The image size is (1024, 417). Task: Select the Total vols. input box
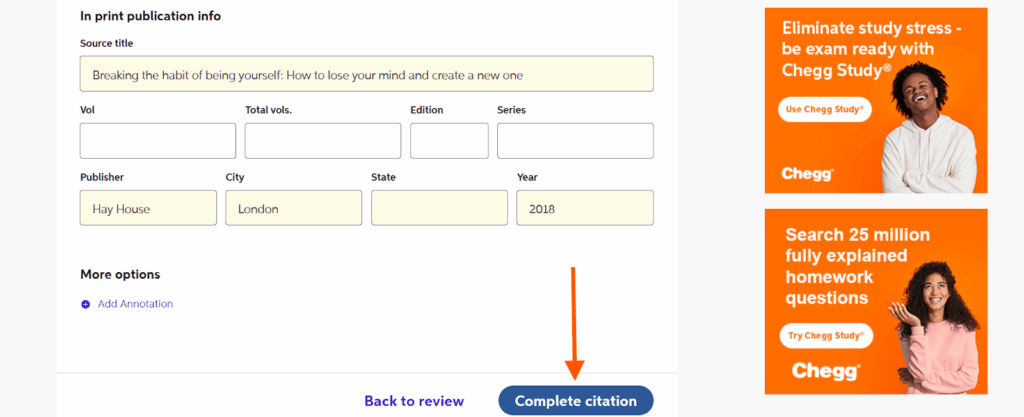click(323, 141)
